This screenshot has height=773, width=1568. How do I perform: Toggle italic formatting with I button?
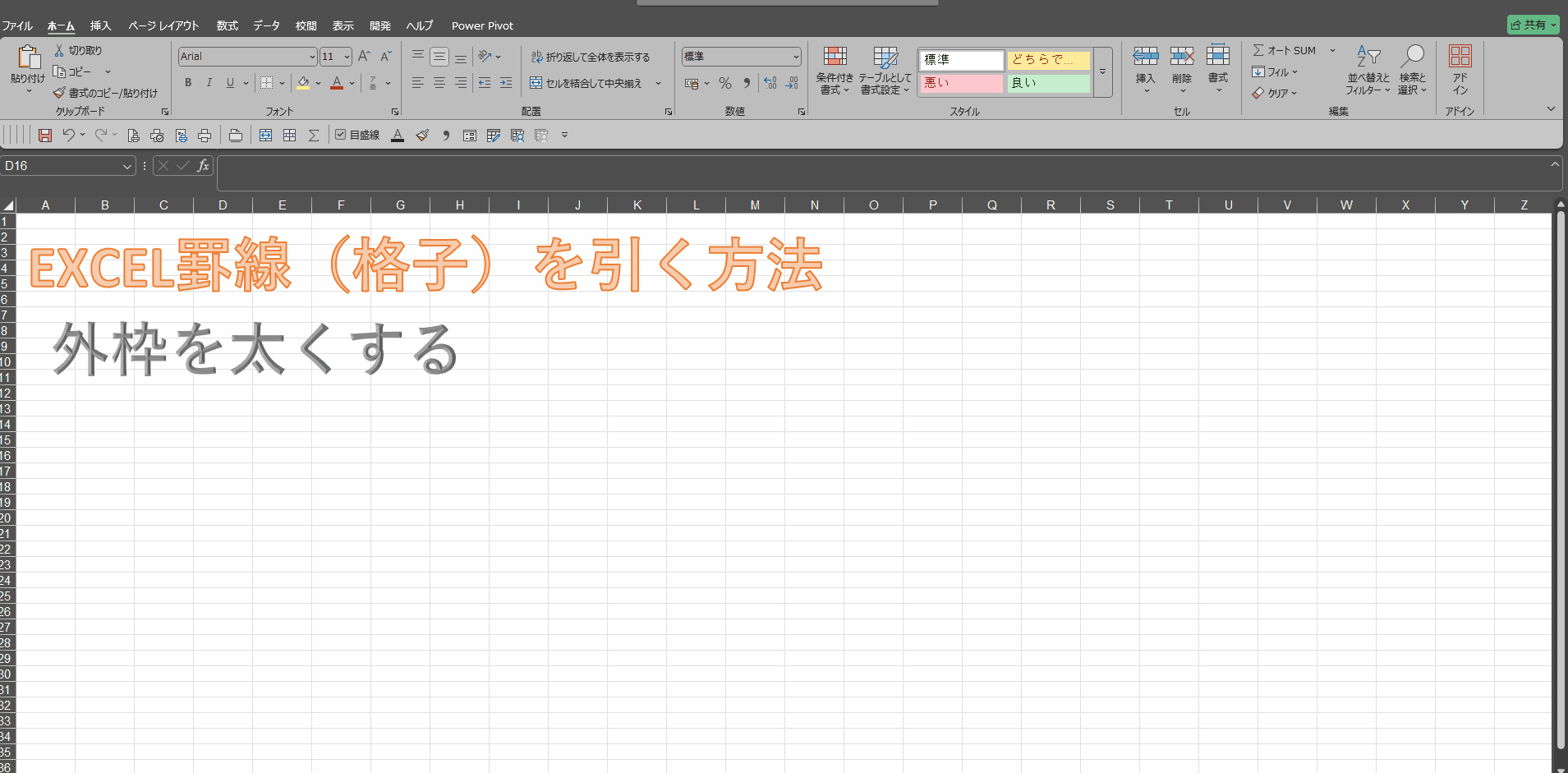coord(209,83)
